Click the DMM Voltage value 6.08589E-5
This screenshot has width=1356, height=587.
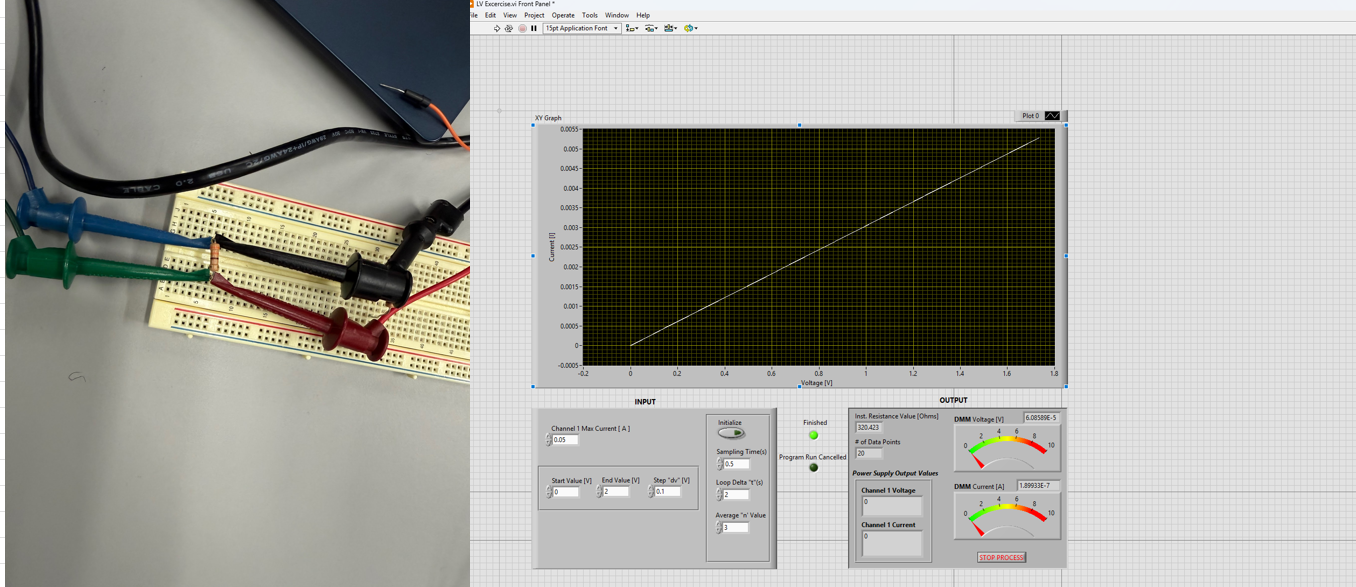click(x=1042, y=418)
